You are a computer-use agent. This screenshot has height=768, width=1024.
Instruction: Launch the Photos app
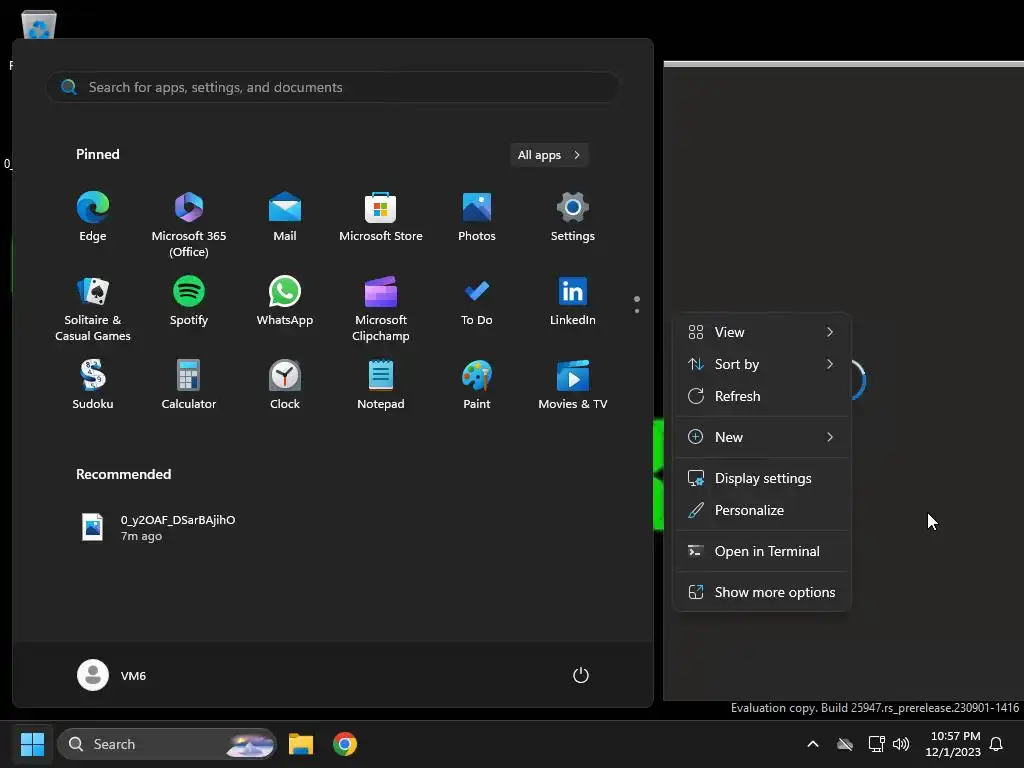(477, 217)
